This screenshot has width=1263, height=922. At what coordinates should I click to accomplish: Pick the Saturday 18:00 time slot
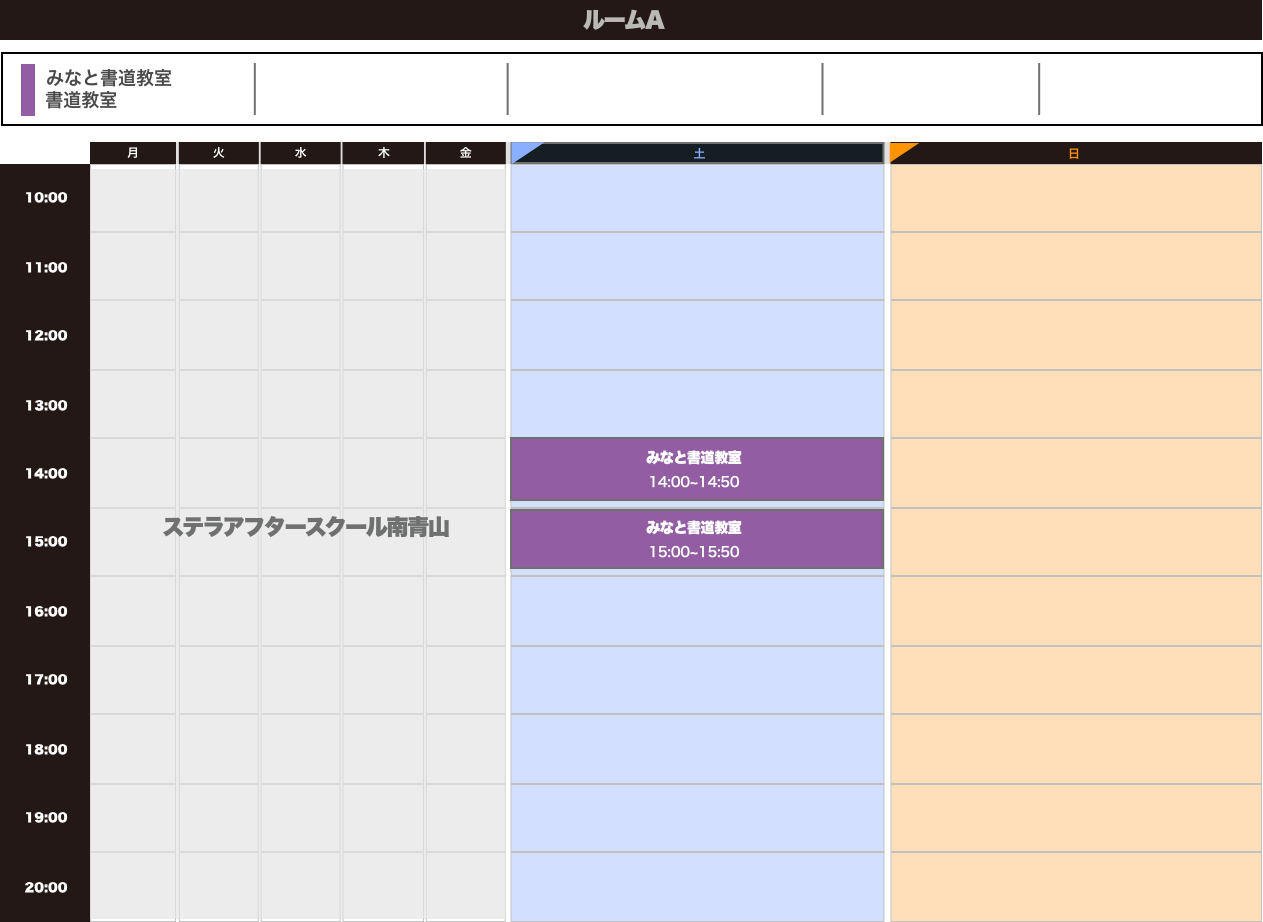click(x=696, y=749)
